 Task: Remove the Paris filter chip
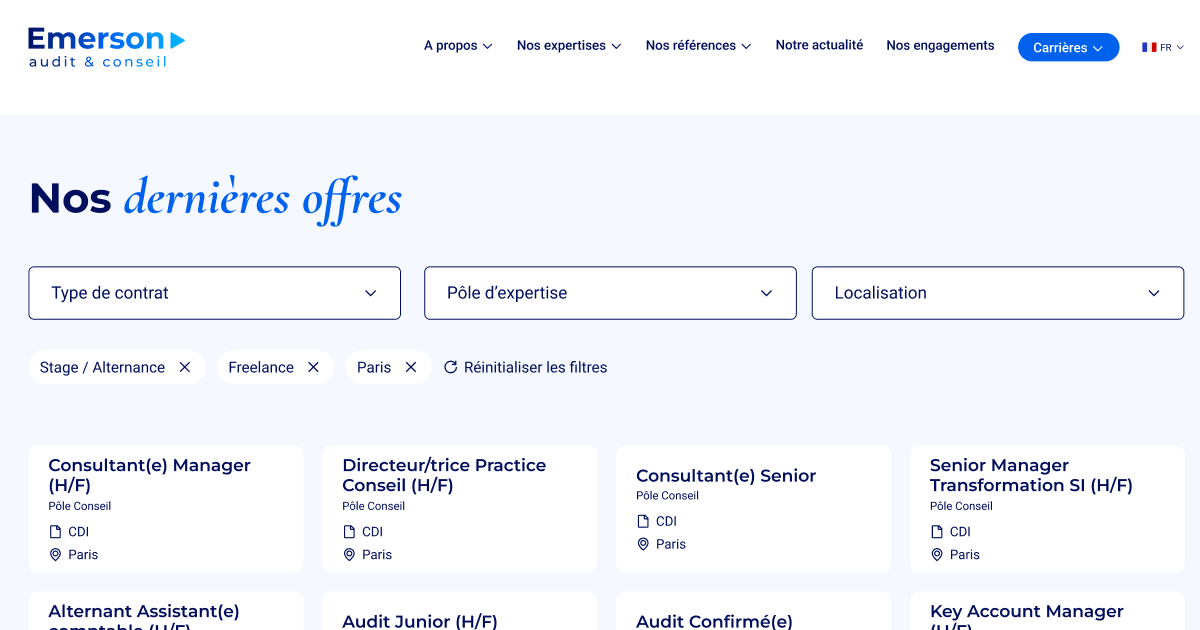[411, 367]
